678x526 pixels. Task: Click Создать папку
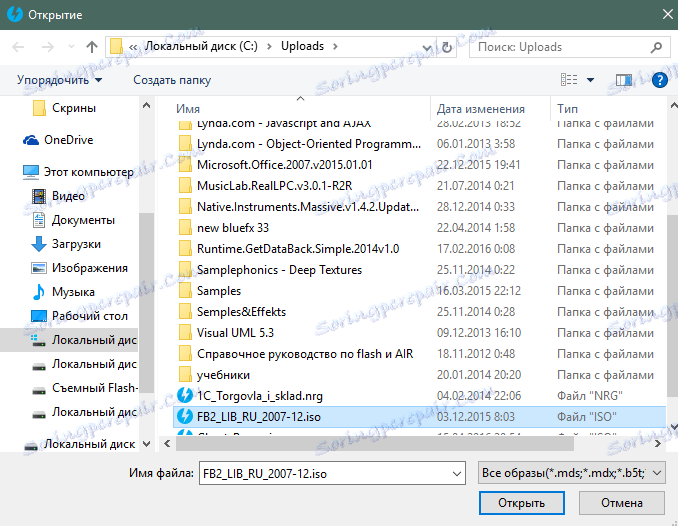[x=172, y=80]
